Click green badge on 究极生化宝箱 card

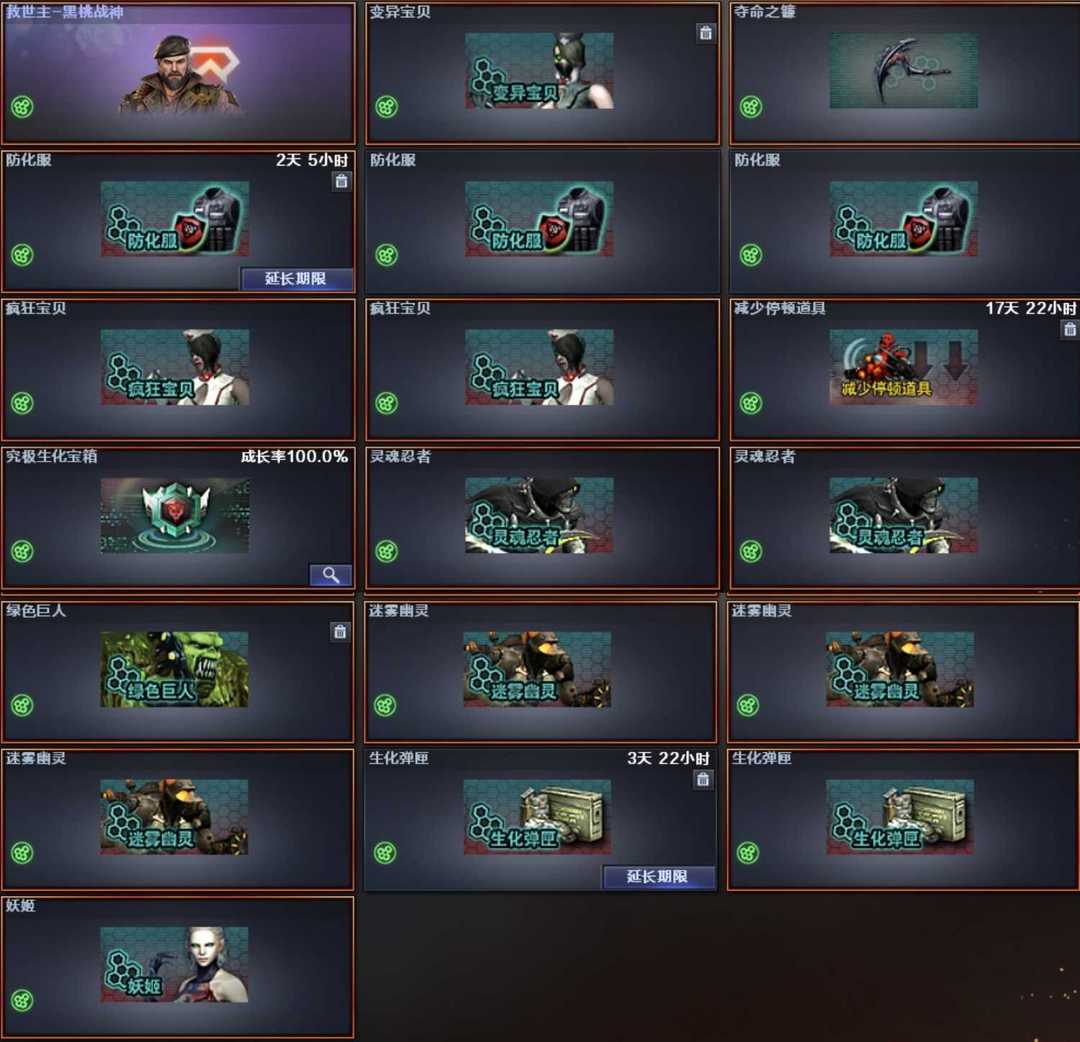(22, 551)
